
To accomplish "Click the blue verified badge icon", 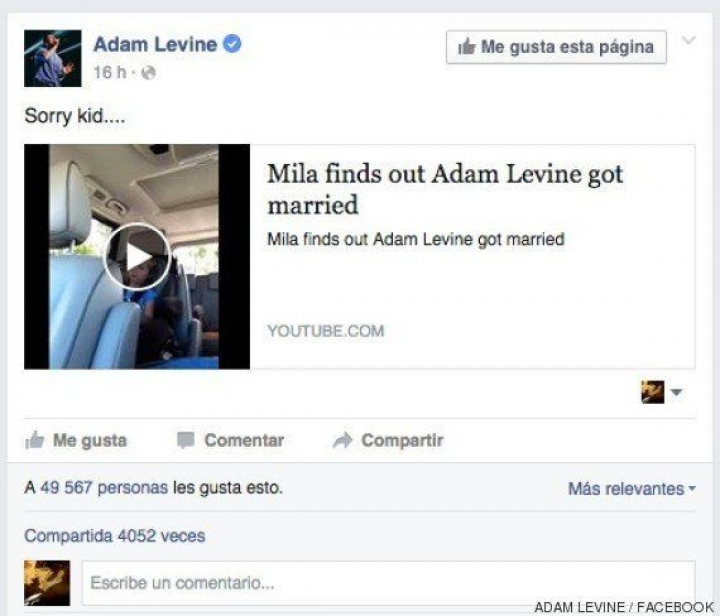I will [232, 44].
